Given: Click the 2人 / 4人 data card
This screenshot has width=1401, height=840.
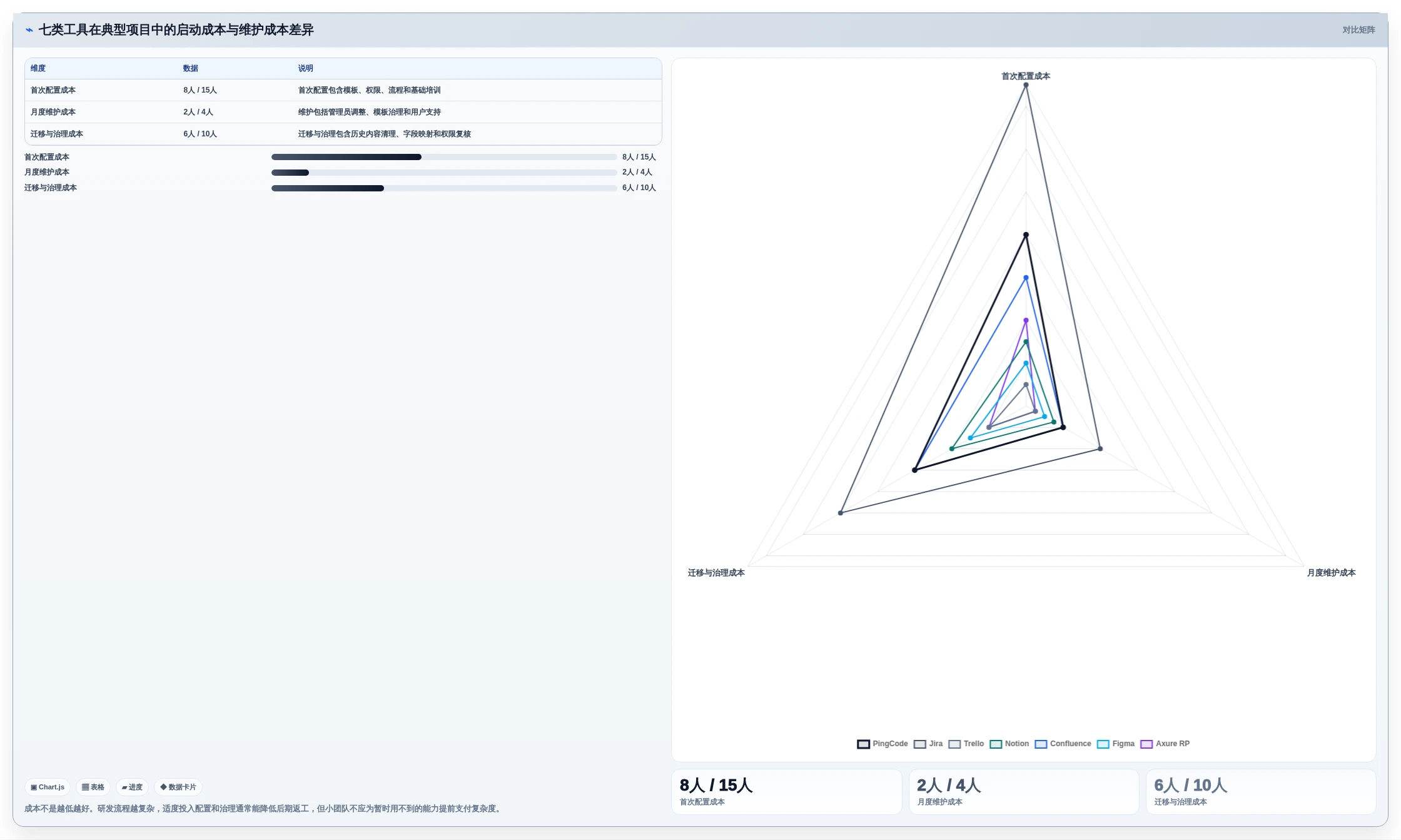Looking at the screenshot, I should [1024, 792].
